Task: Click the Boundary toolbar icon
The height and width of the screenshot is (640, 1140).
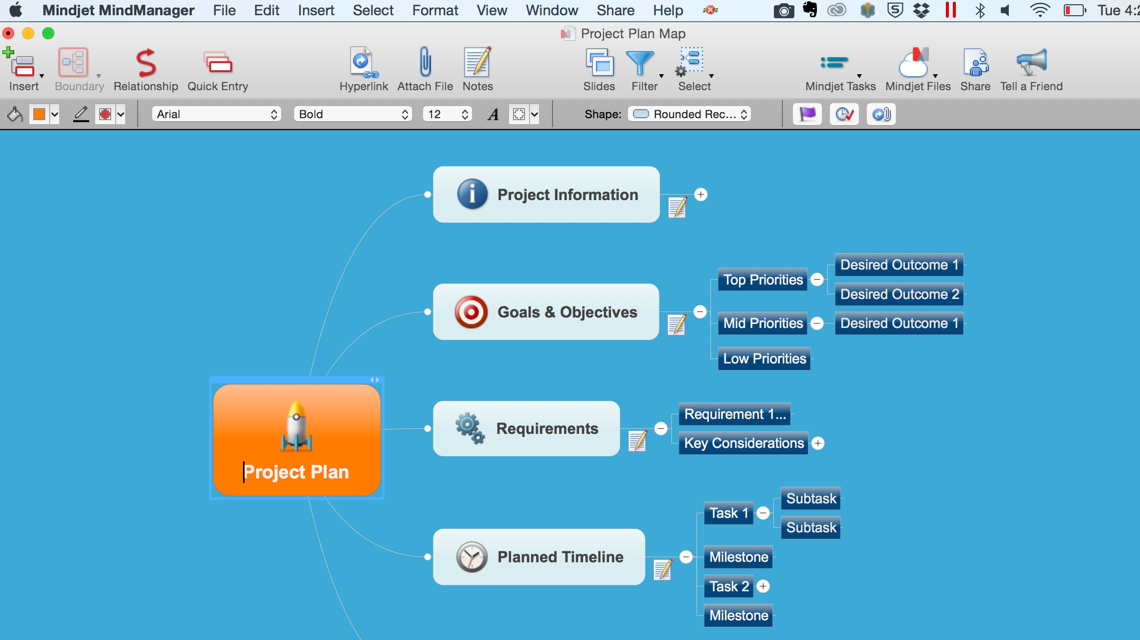Action: [73, 63]
